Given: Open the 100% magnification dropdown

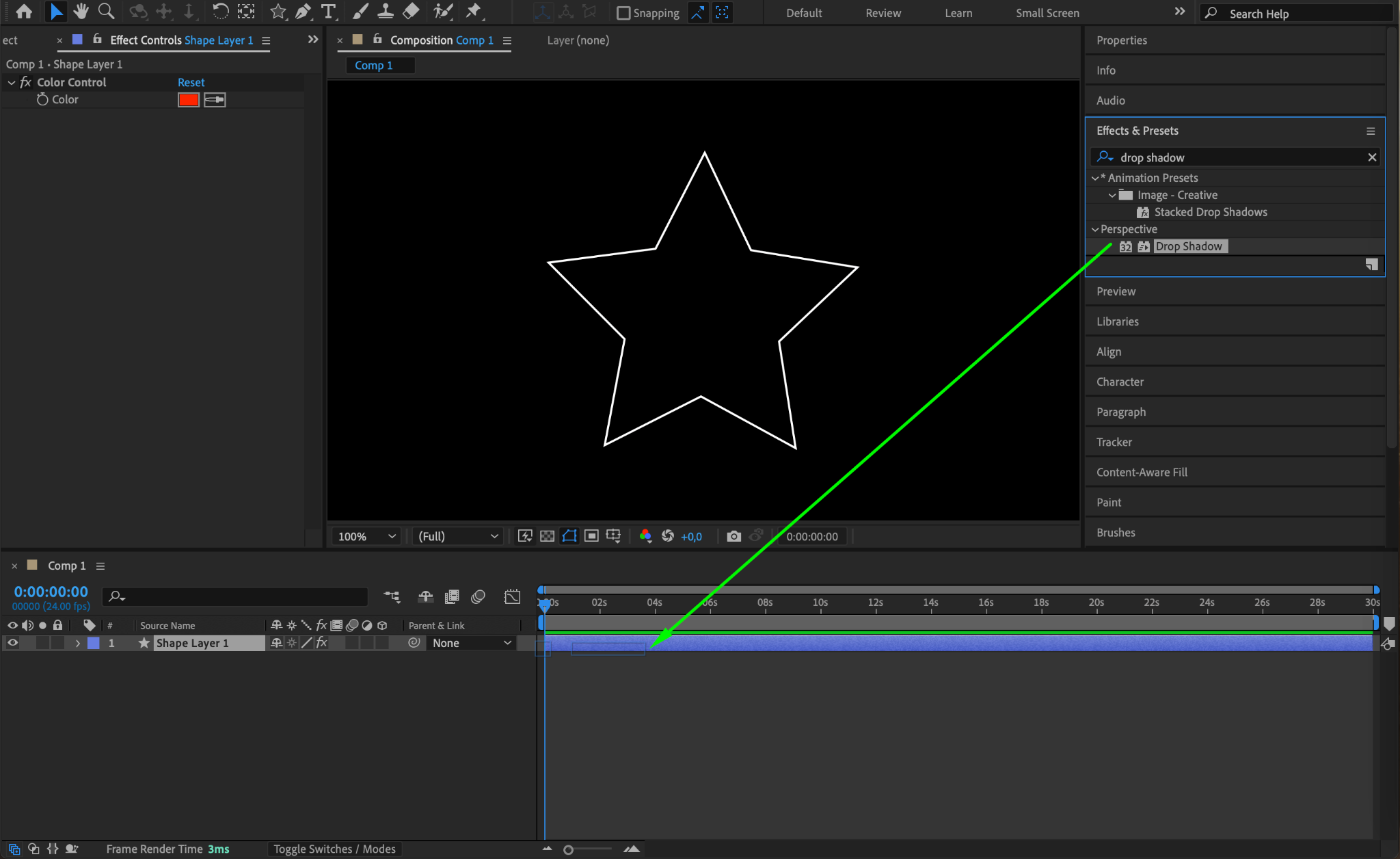Looking at the screenshot, I should pos(367,536).
